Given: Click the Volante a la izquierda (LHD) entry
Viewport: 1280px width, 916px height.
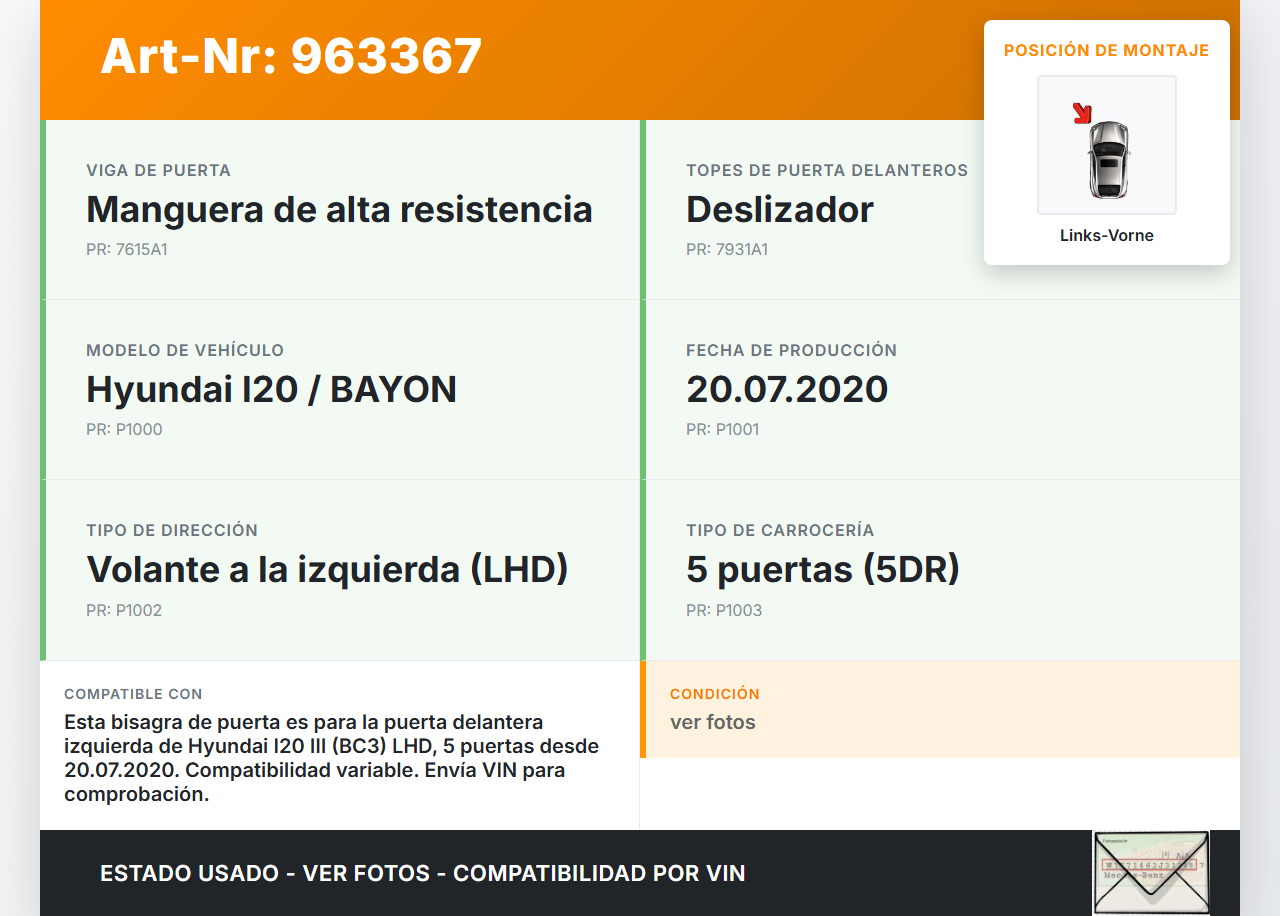Looking at the screenshot, I should (x=327, y=570).
